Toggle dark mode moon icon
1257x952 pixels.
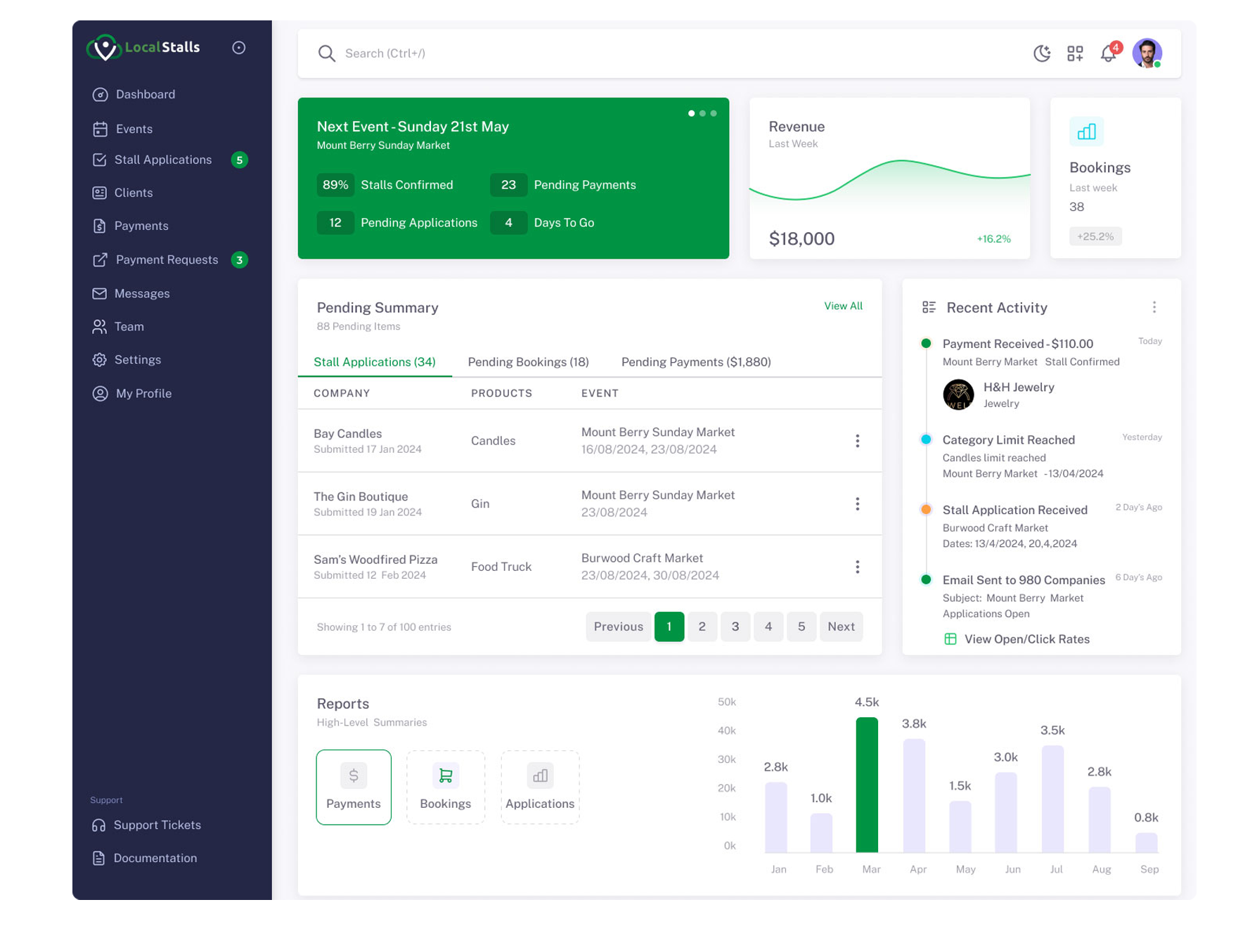1041,53
